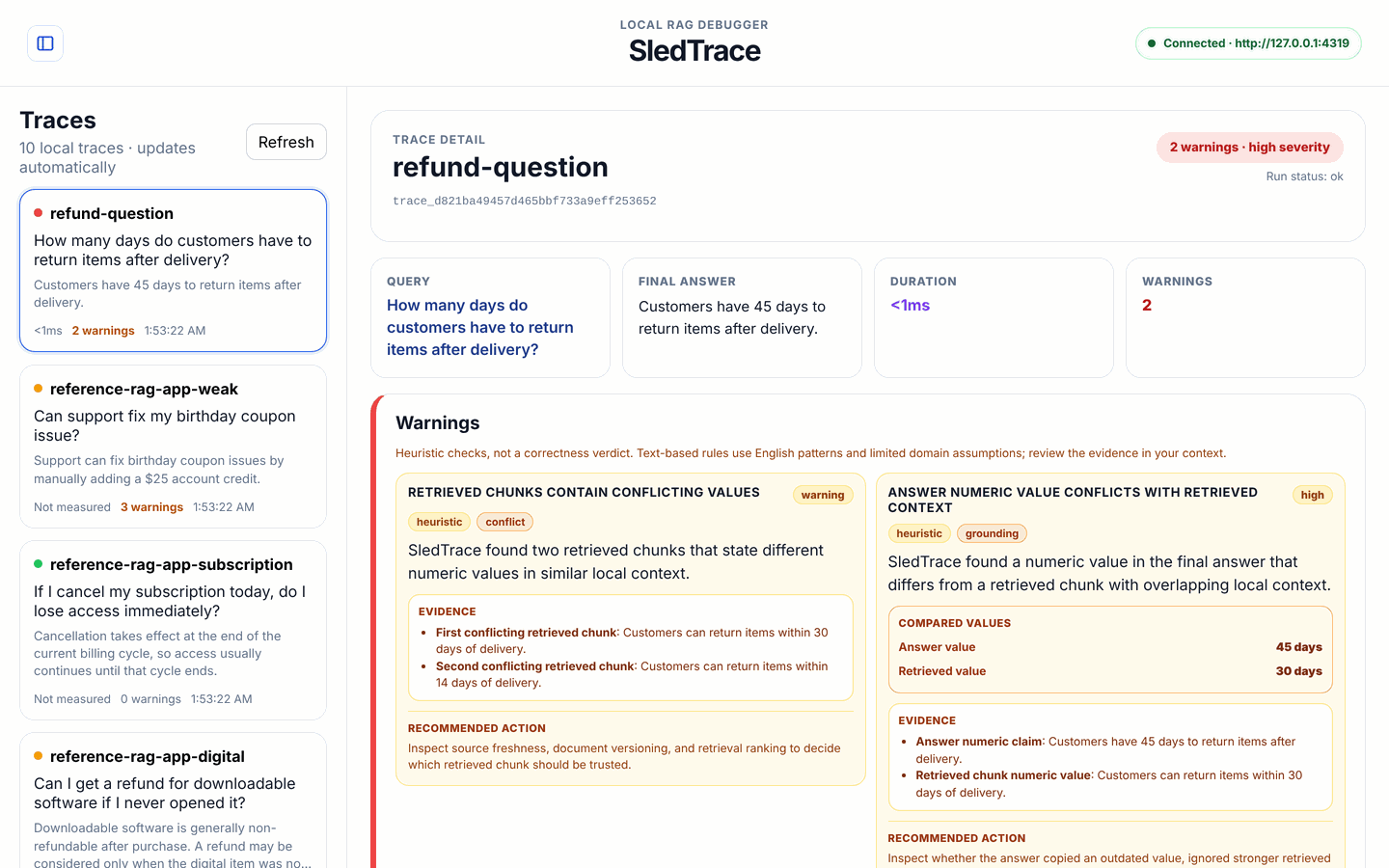This screenshot has height=868, width=1389.
Task: Click the refund-question trace detail title
Action: click(501, 168)
